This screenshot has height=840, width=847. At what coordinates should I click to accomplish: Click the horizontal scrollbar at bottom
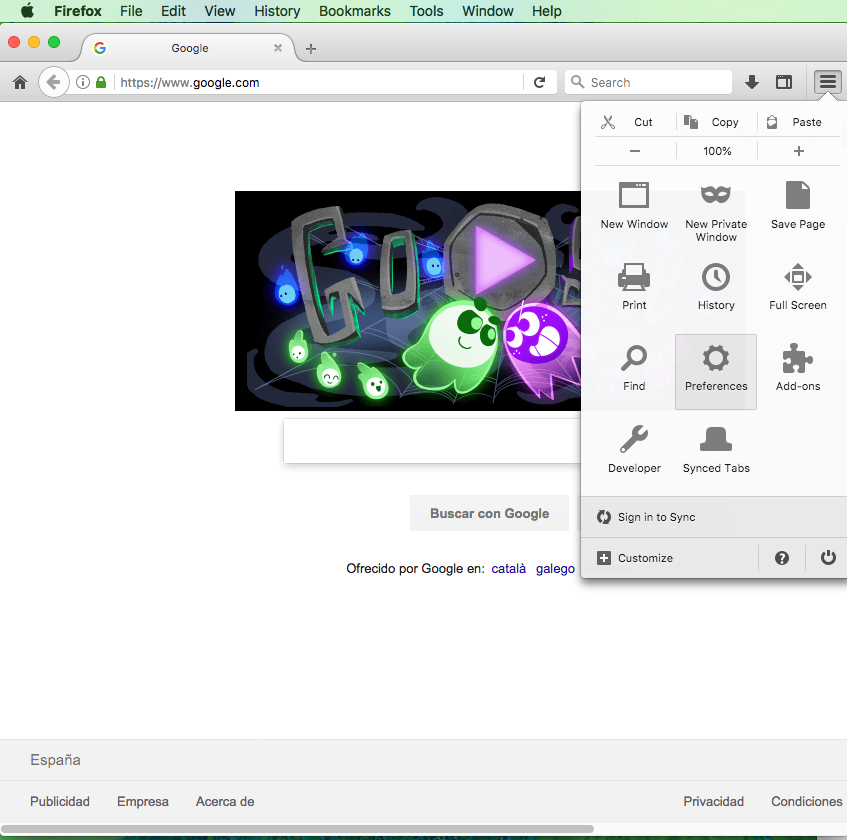point(297,829)
